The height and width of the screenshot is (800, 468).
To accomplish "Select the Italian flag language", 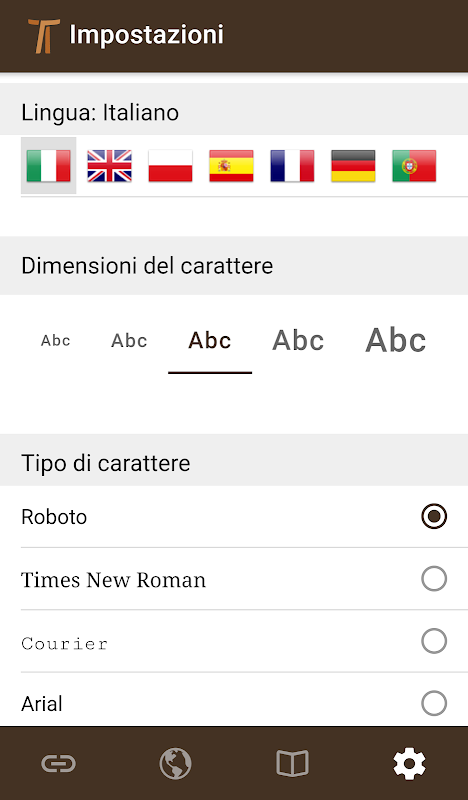I will pos(48,166).
